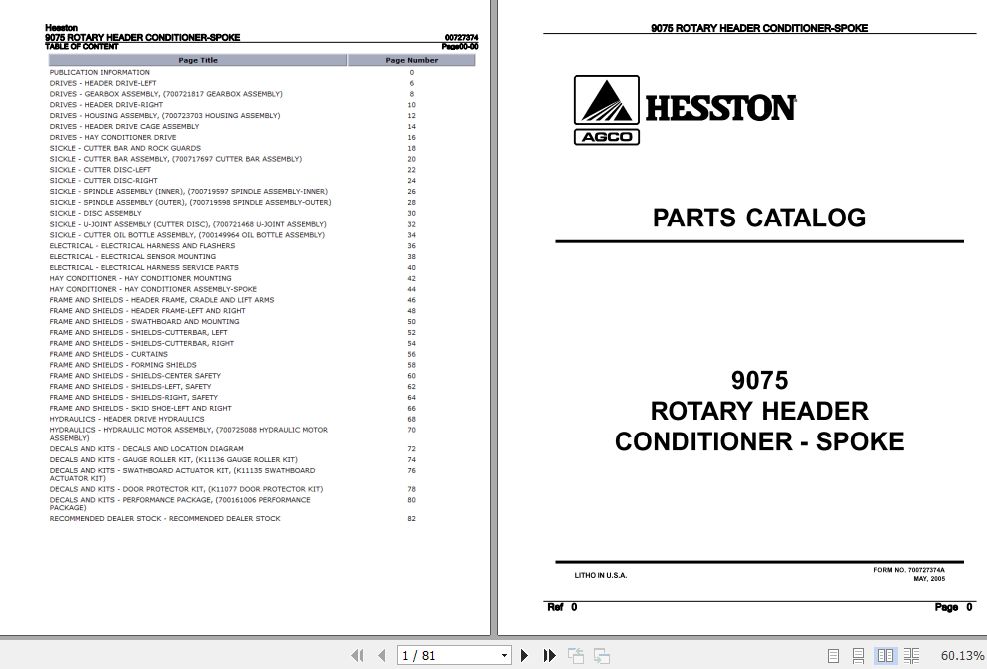Click SHIELDS-CUTTERBAR, RIGHT entry
The image size is (987, 669).
pyautogui.click(x=142, y=344)
